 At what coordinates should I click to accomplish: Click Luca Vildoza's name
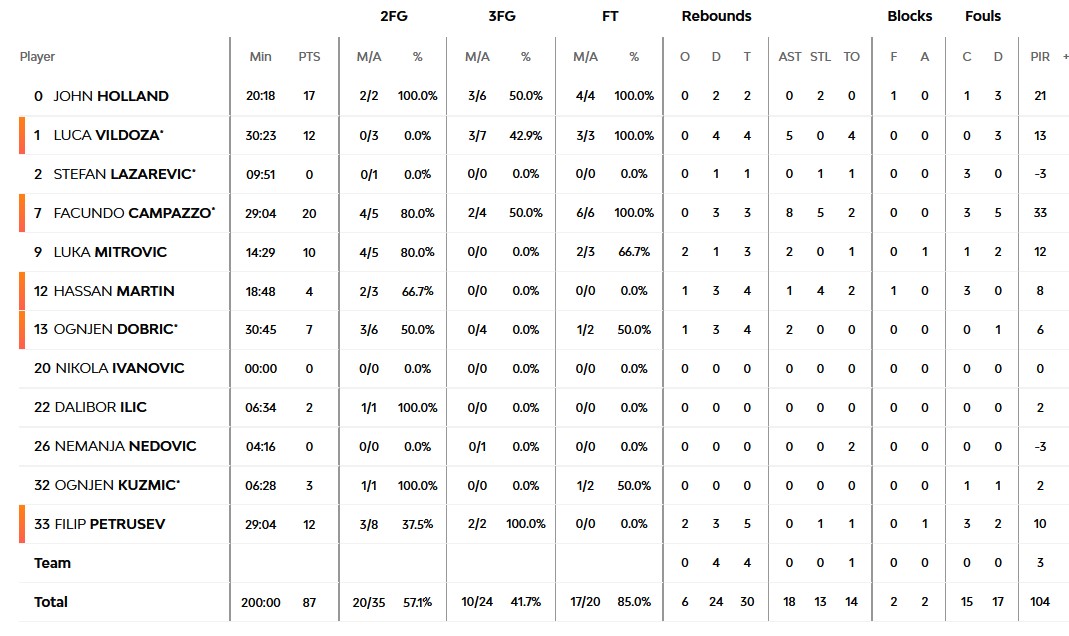coord(108,135)
